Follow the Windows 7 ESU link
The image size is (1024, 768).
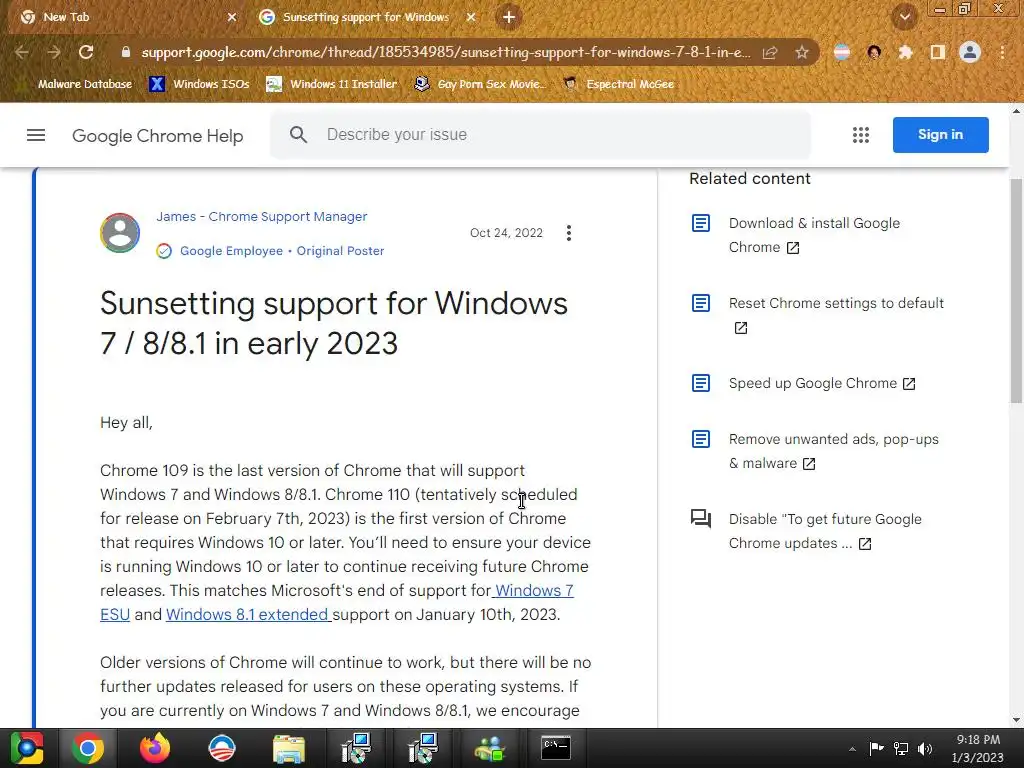click(533, 590)
